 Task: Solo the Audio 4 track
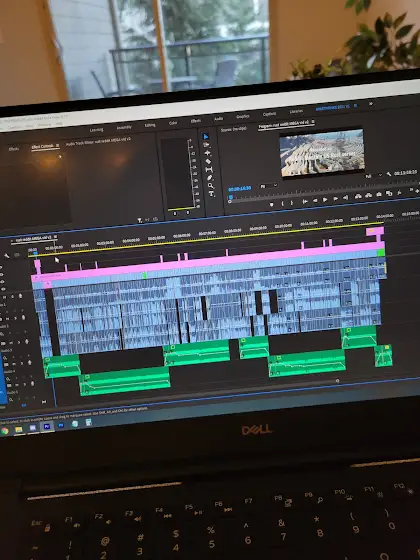pyautogui.click(x=22, y=364)
